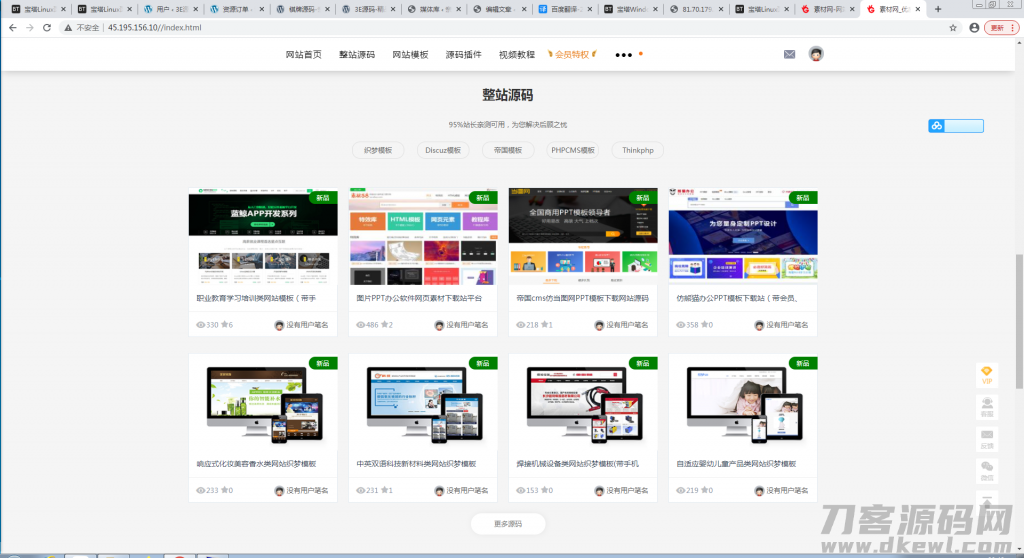The height and width of the screenshot is (558, 1024).
Task: Open 会员特权 in the navigation bar
Action: point(573,54)
